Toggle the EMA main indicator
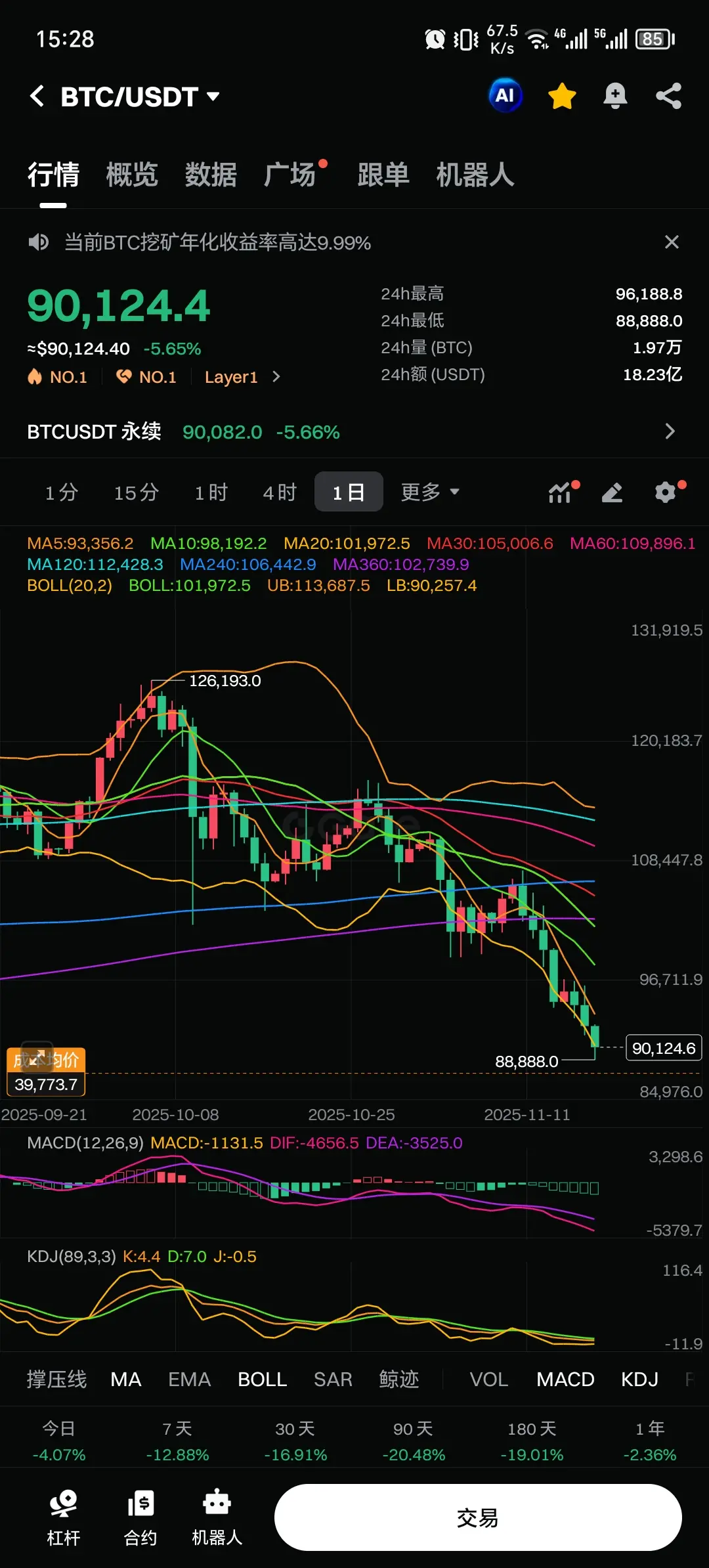 [189, 1380]
